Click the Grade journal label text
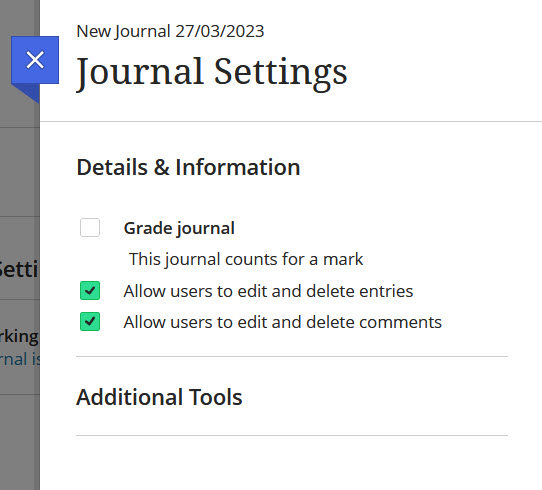Viewport: 542px width, 490px height. click(179, 228)
